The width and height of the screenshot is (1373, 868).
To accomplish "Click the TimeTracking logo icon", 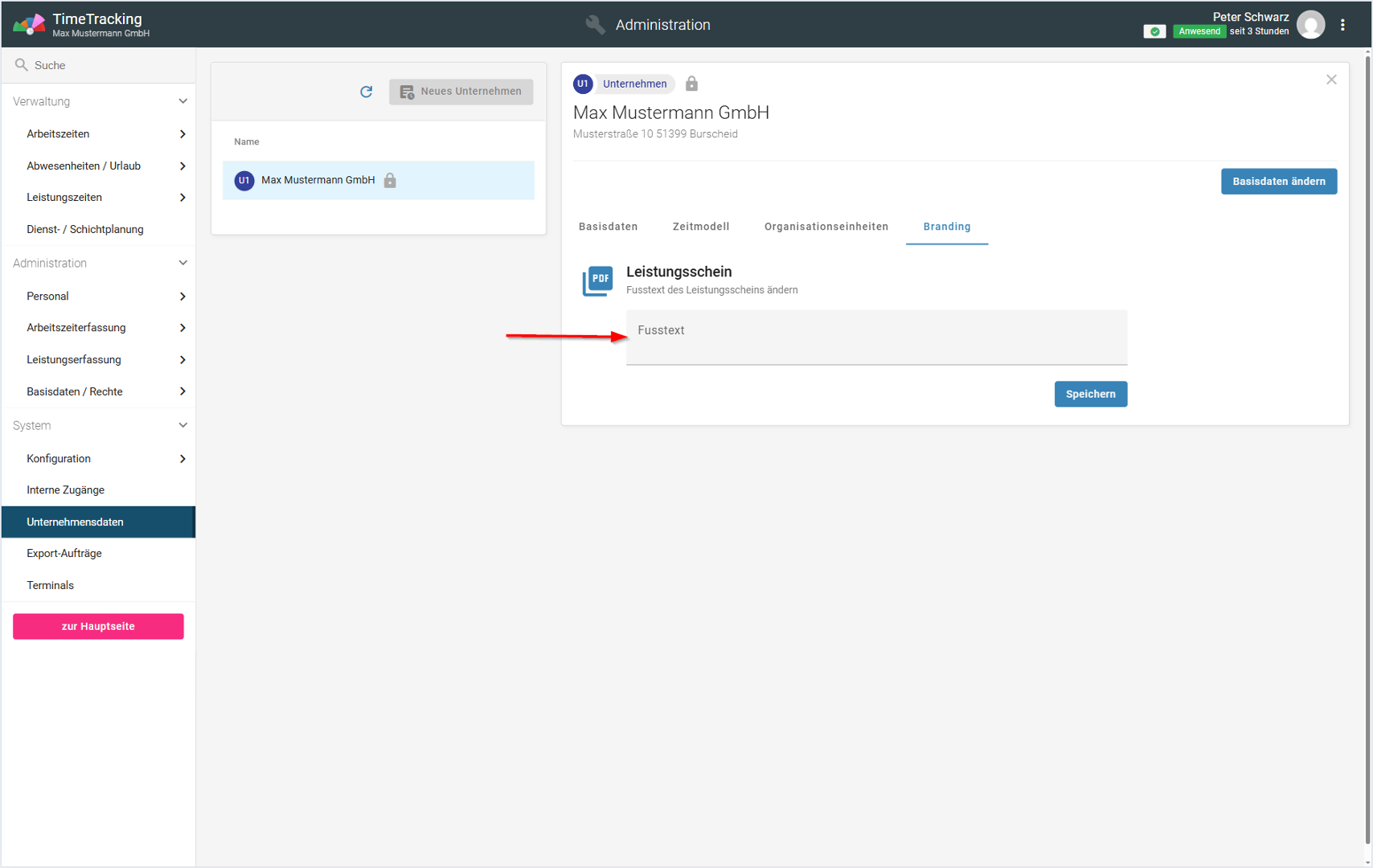I will coord(29,25).
